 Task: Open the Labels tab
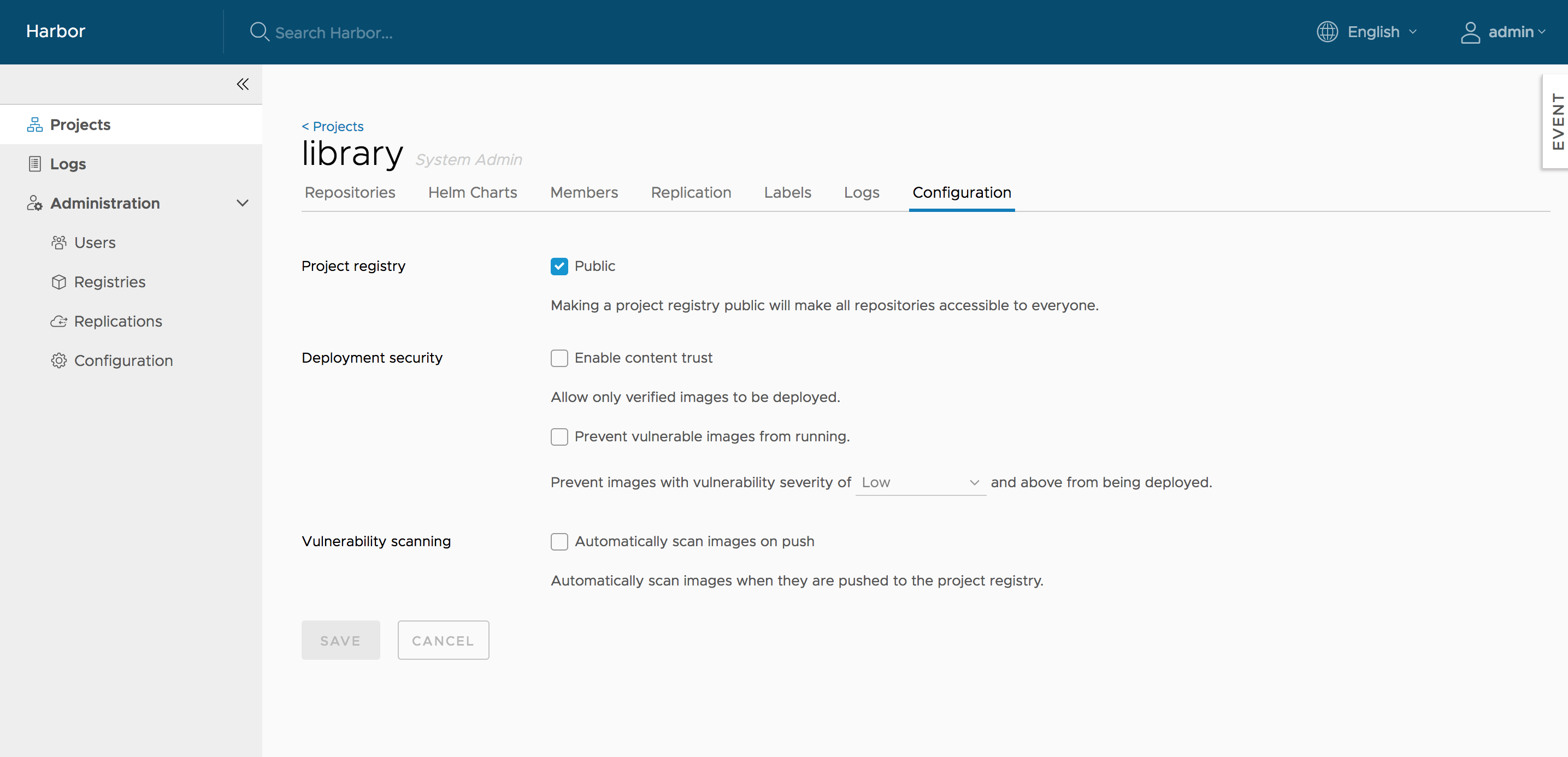tap(787, 192)
